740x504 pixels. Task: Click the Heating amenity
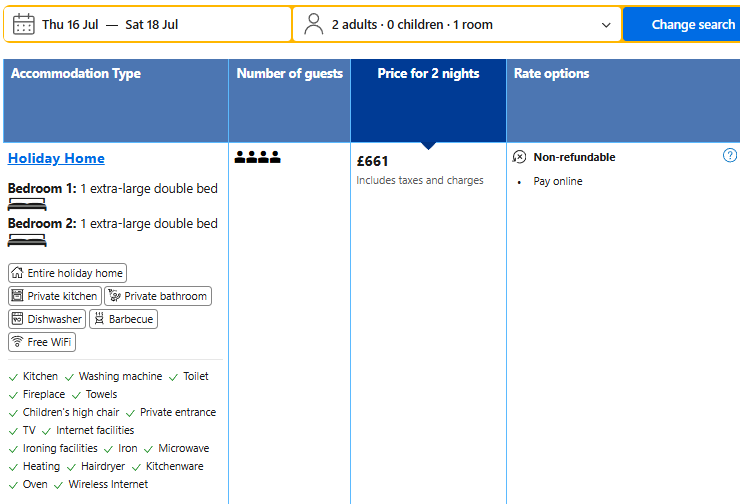coord(42,466)
